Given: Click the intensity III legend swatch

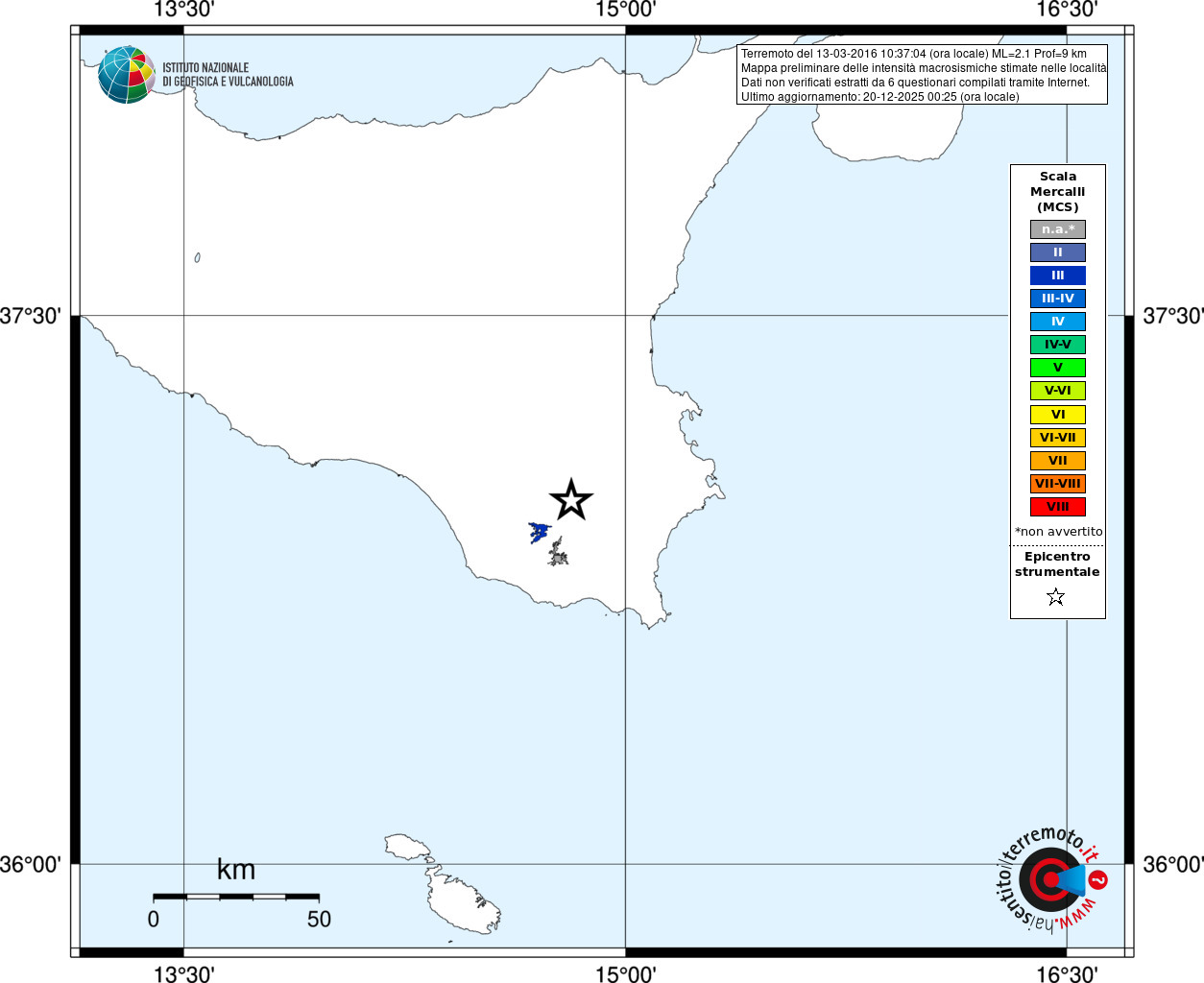Looking at the screenshot, I should 1057,276.
